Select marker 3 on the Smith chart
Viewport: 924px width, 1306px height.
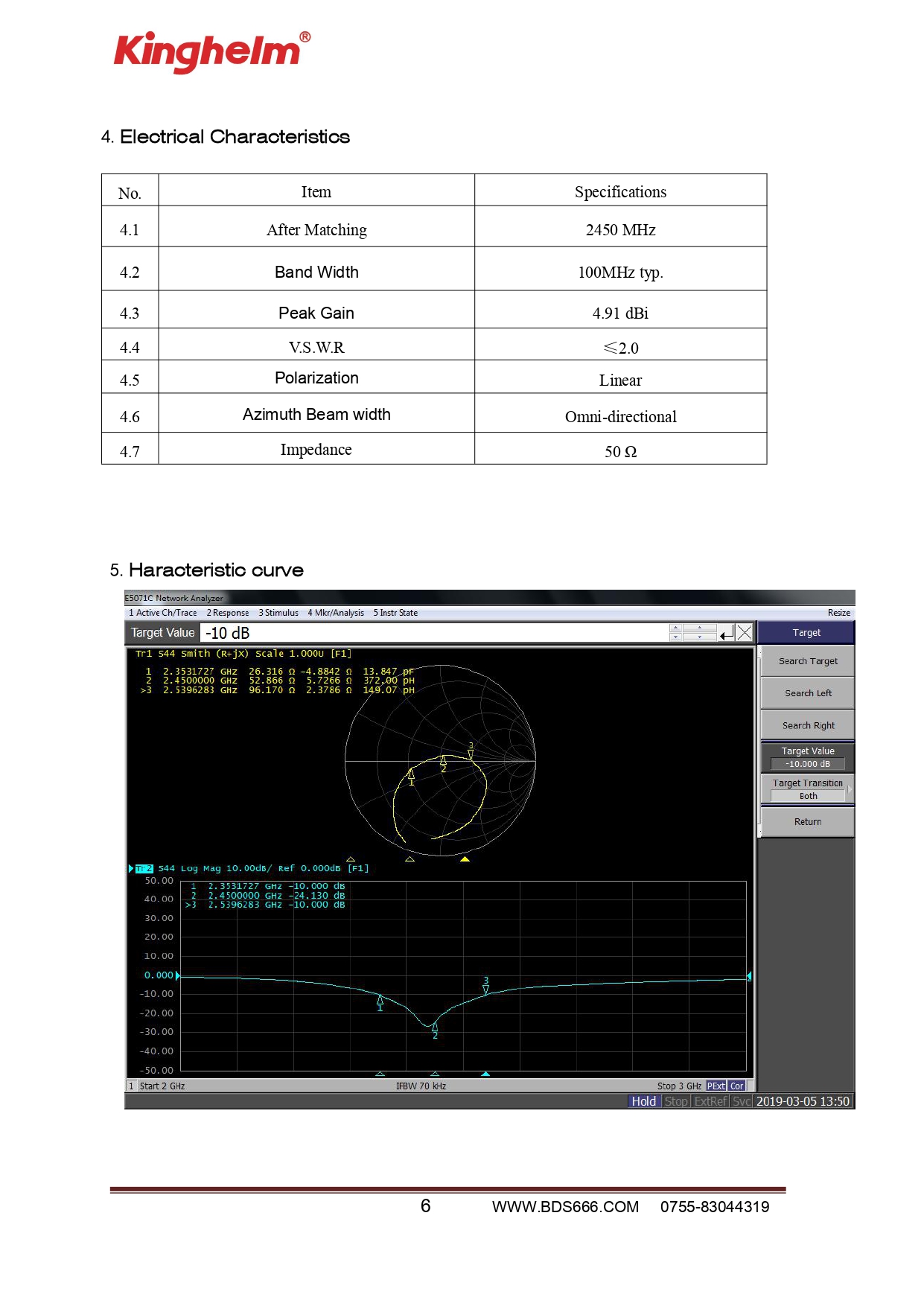click(x=471, y=751)
